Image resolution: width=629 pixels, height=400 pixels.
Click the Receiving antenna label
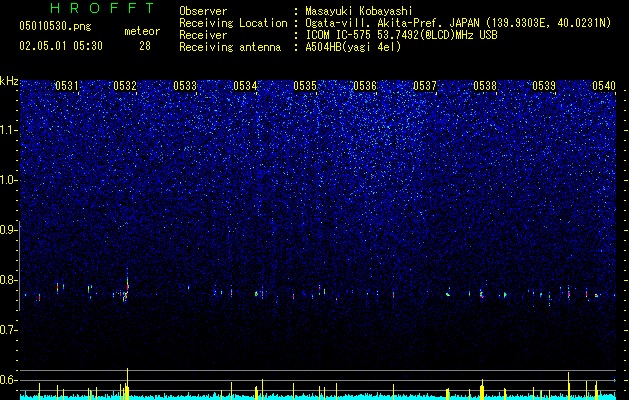click(x=230, y=47)
